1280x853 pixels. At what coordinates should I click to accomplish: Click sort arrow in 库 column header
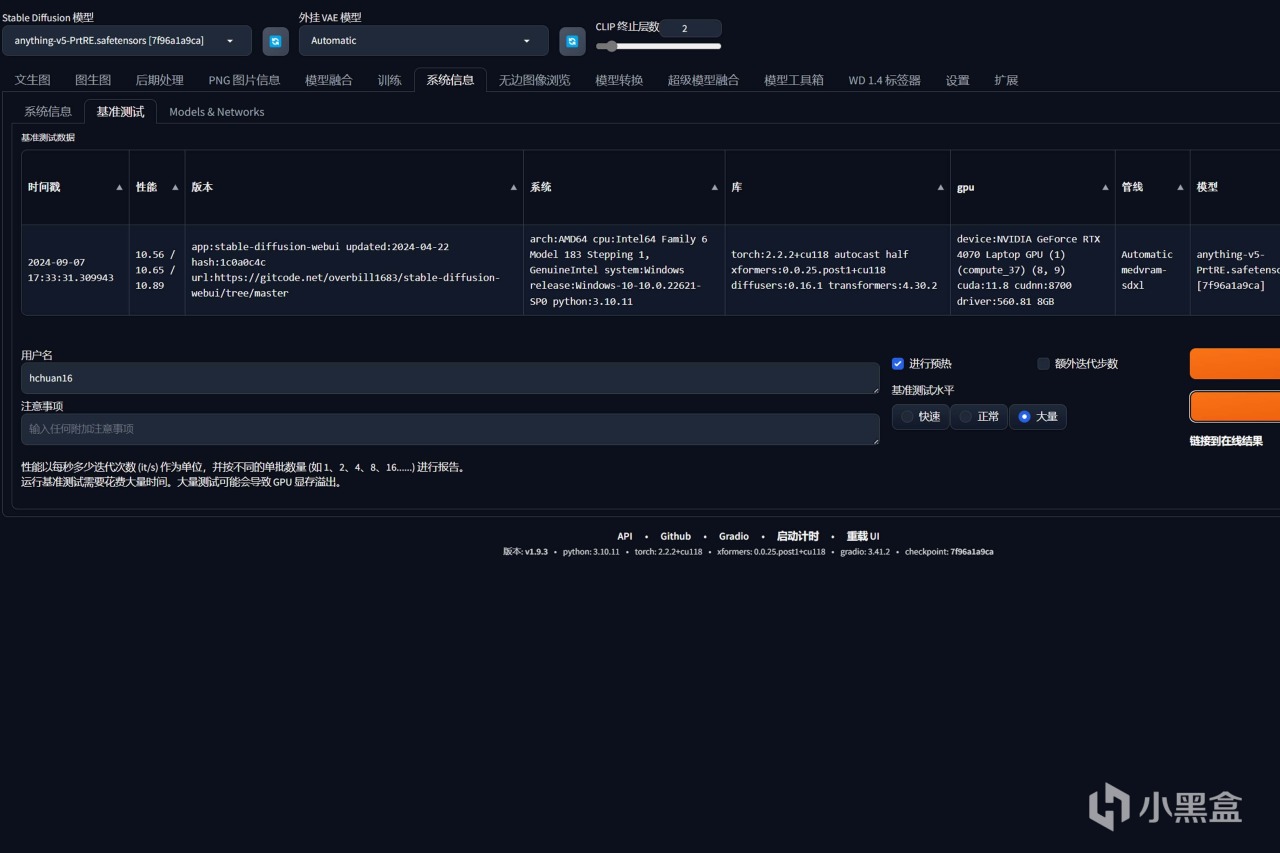[x=941, y=188]
